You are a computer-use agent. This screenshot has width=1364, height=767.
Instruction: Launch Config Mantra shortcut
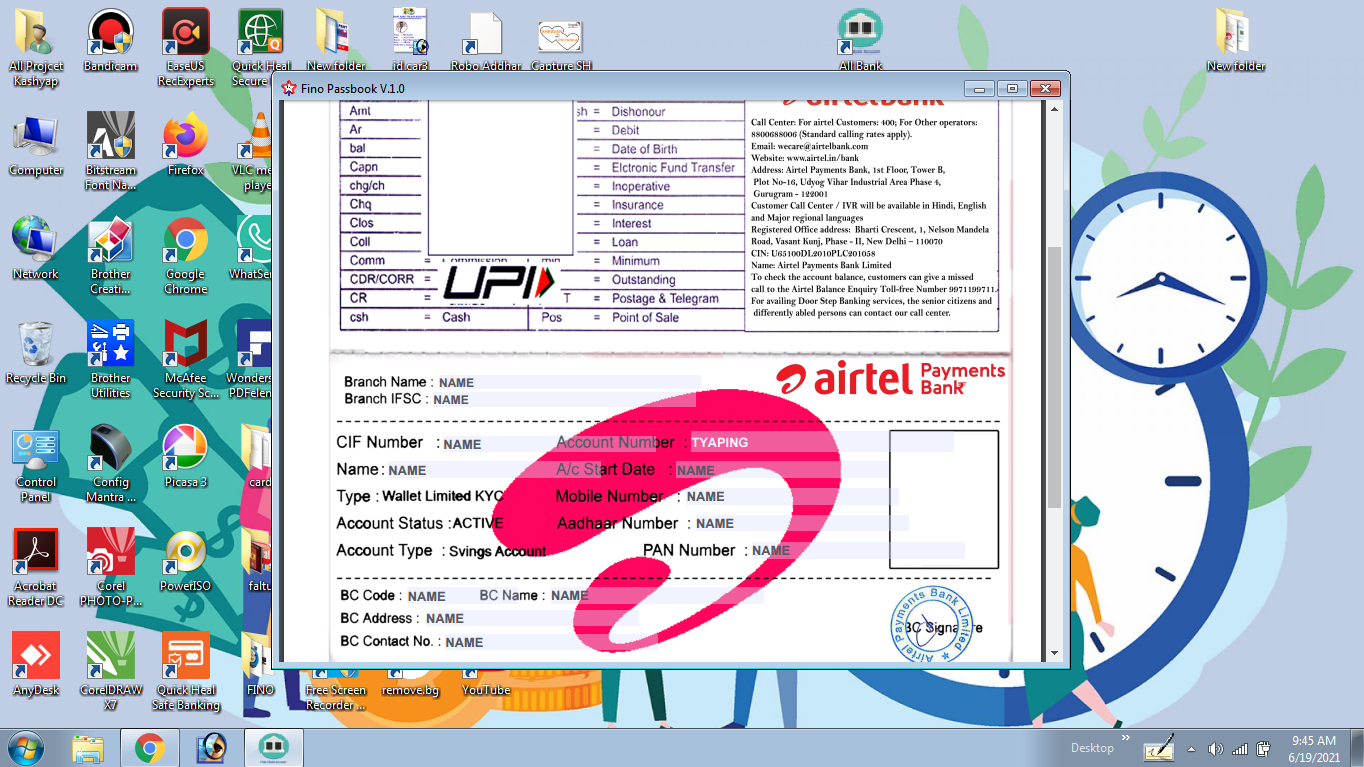tap(111, 463)
